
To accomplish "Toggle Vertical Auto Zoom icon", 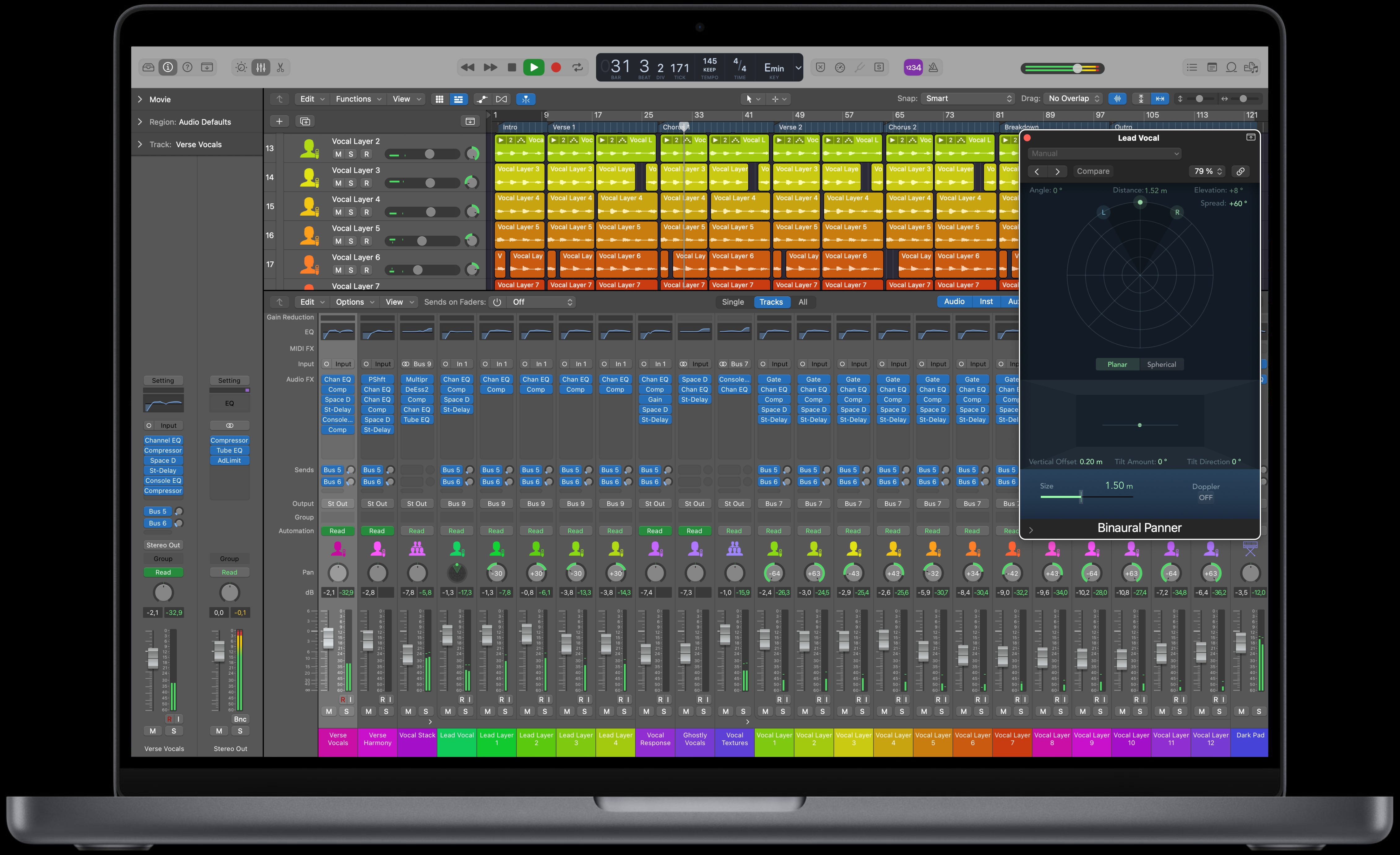I will 1141,98.
